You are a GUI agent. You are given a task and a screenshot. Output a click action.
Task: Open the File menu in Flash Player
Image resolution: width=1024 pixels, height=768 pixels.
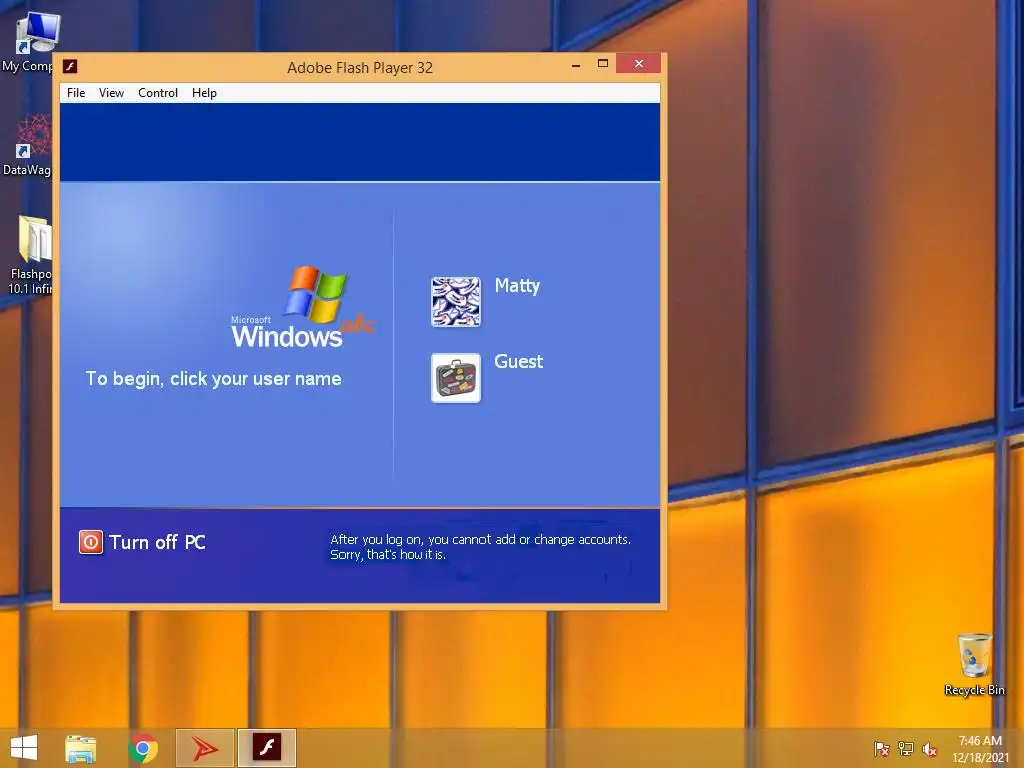tap(76, 93)
